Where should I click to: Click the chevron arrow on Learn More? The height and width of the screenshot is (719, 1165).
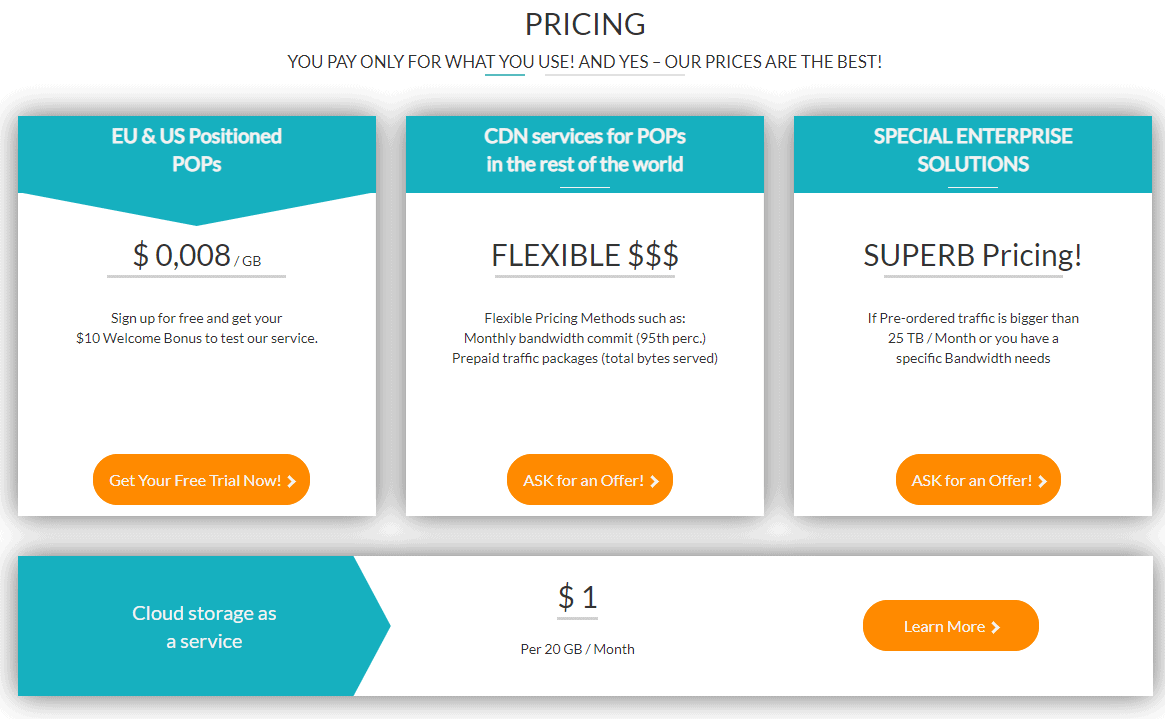coord(996,628)
